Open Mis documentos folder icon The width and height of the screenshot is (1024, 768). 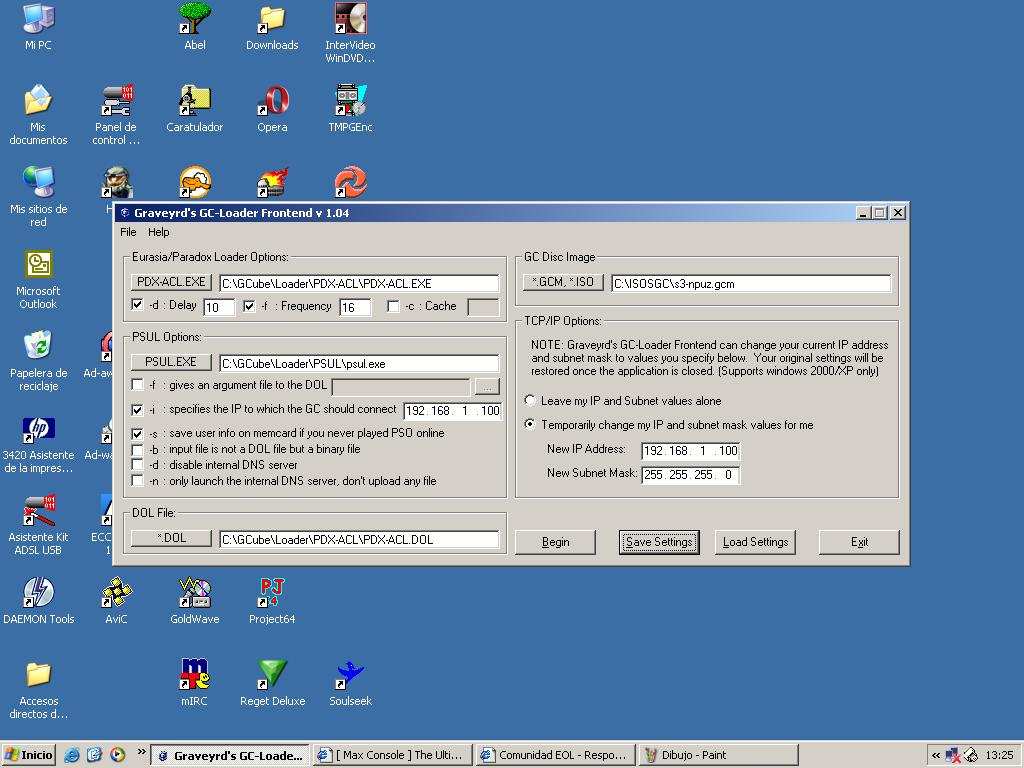(x=38, y=114)
